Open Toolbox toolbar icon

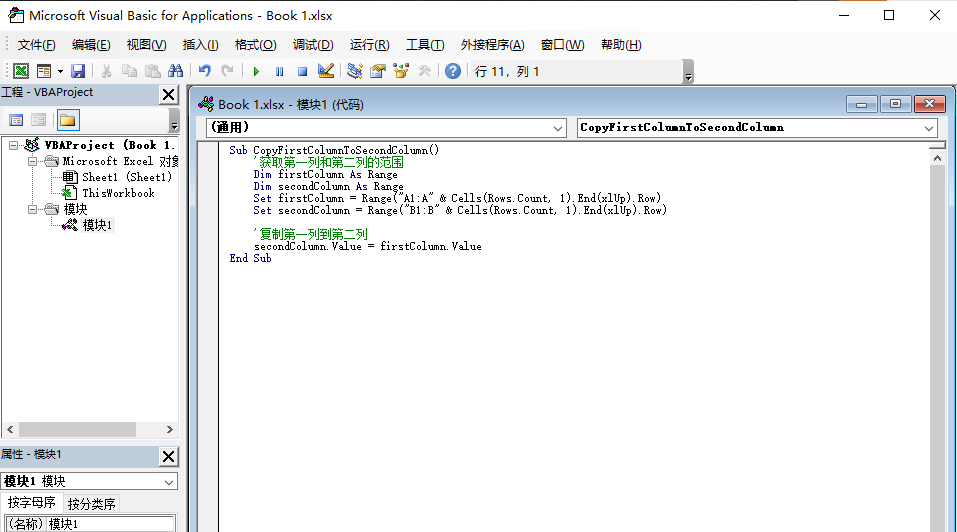click(424, 71)
